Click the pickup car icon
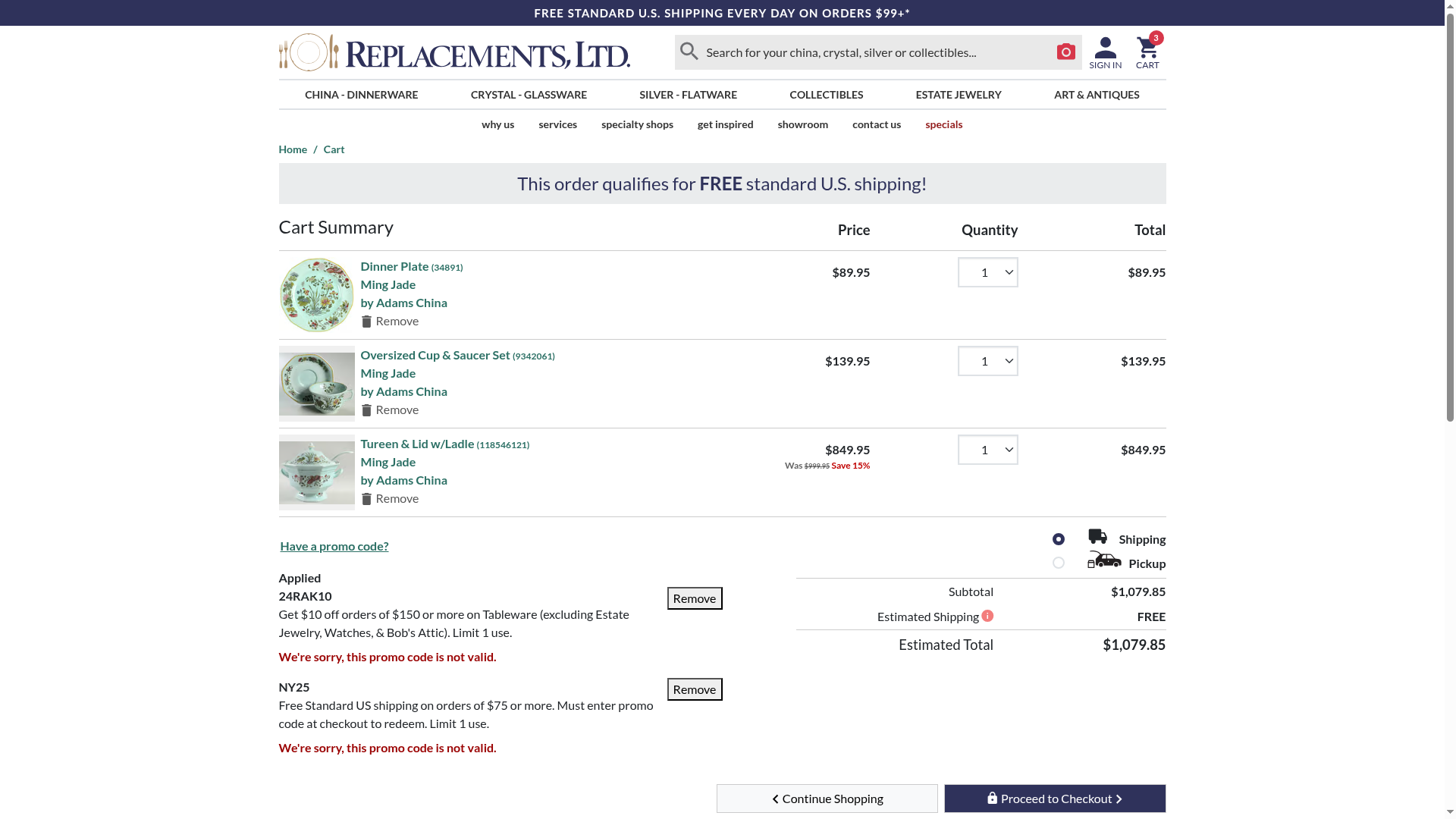 pyautogui.click(x=1104, y=560)
